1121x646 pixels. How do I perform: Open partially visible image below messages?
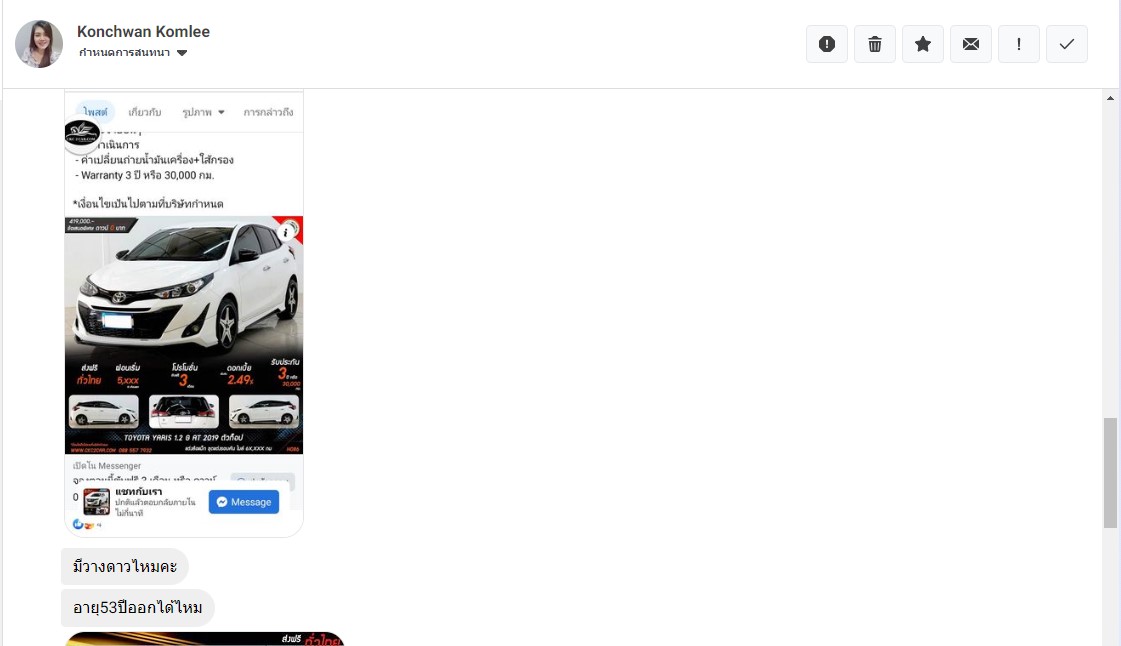tap(204, 639)
